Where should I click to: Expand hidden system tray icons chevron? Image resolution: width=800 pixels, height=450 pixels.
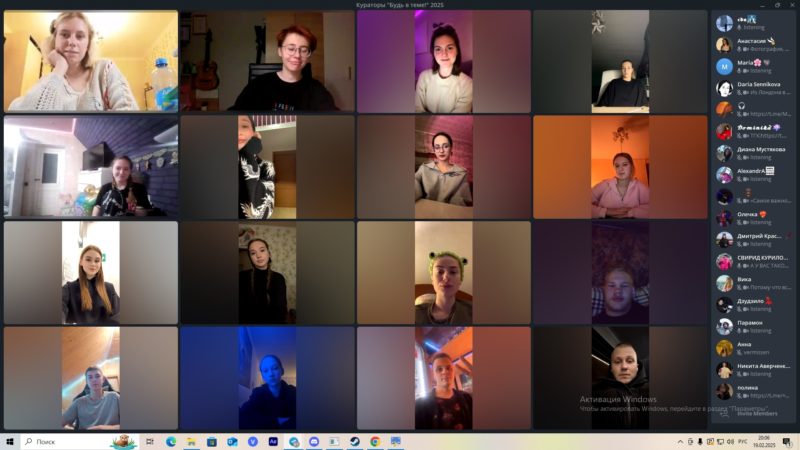[x=683, y=441]
